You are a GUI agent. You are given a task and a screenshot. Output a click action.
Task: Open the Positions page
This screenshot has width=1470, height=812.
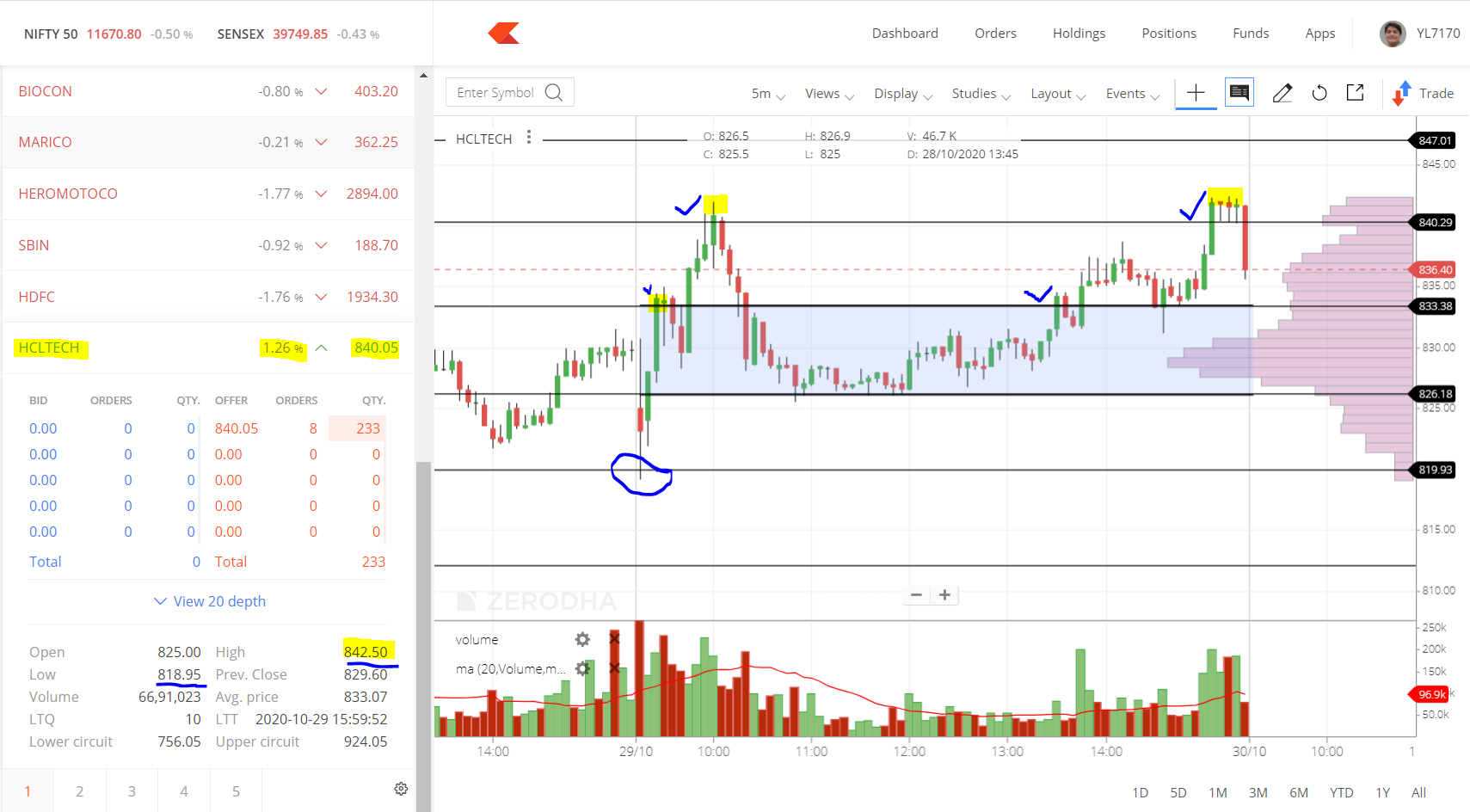(1169, 34)
